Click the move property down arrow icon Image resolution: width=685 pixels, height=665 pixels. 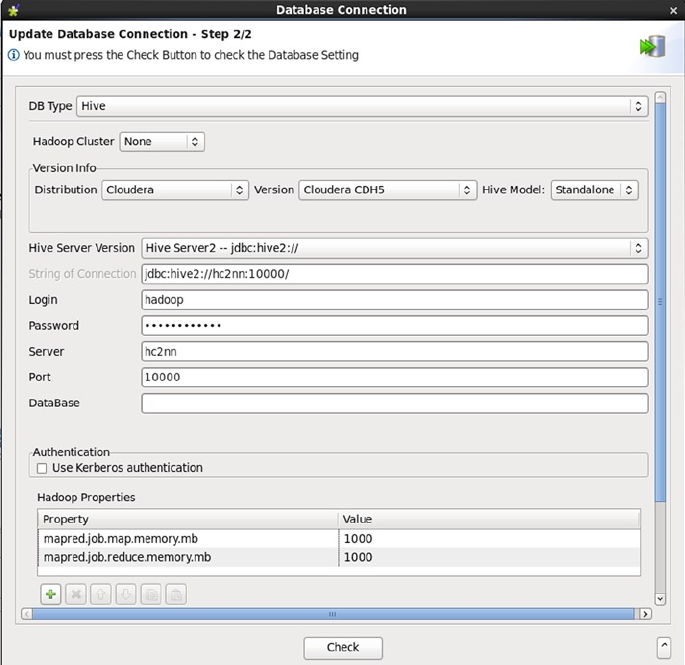click(125, 595)
